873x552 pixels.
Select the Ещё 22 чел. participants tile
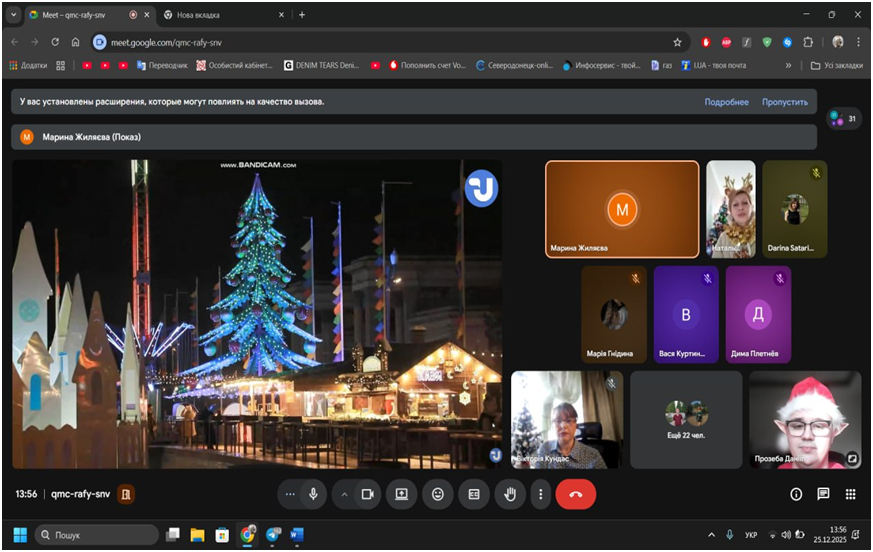click(686, 419)
